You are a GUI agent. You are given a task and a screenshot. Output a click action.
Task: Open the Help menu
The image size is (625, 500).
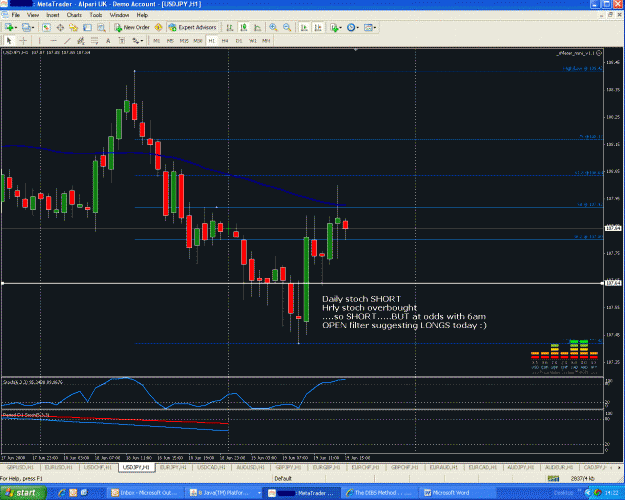point(142,15)
